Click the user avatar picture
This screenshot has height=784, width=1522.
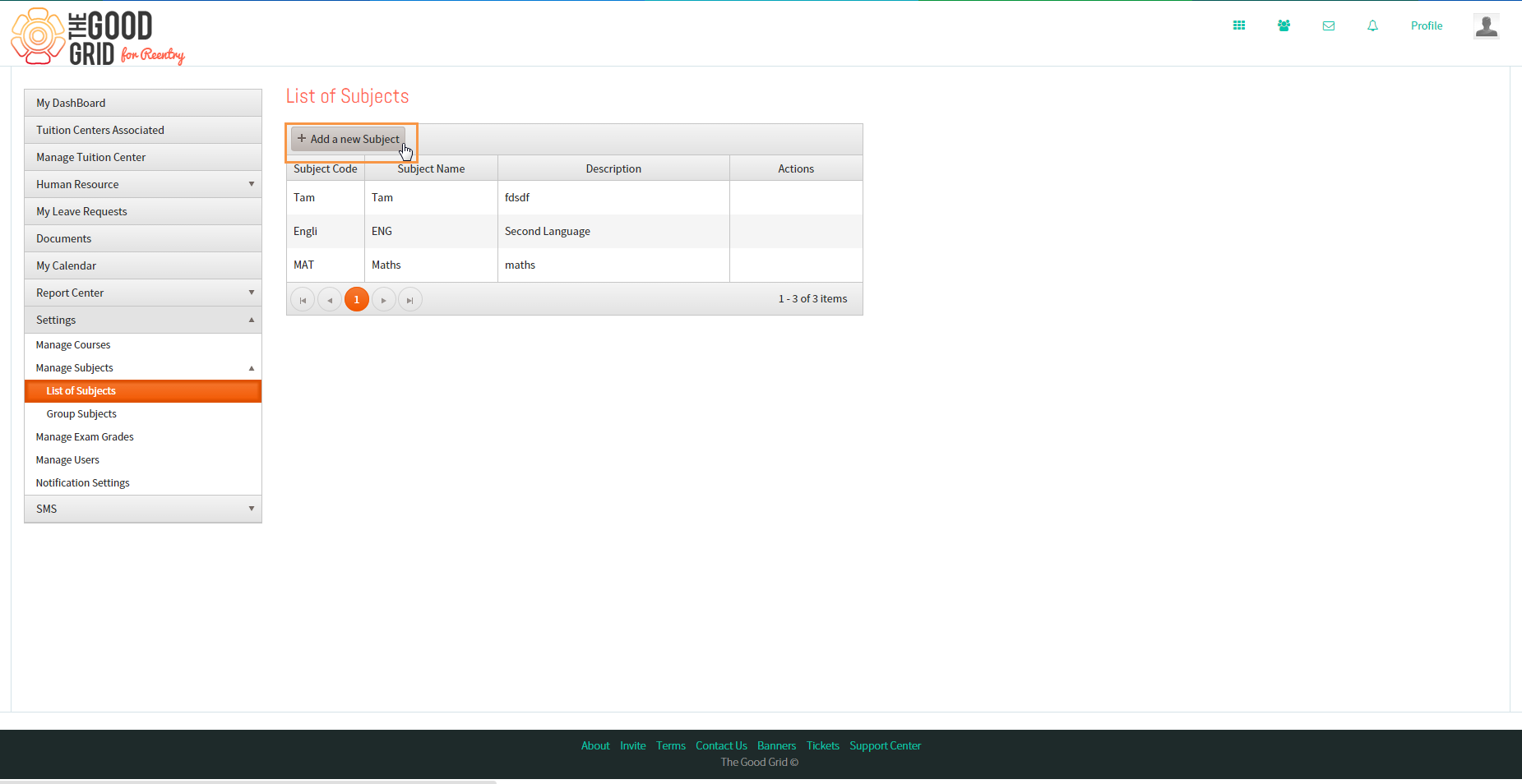1487,25
